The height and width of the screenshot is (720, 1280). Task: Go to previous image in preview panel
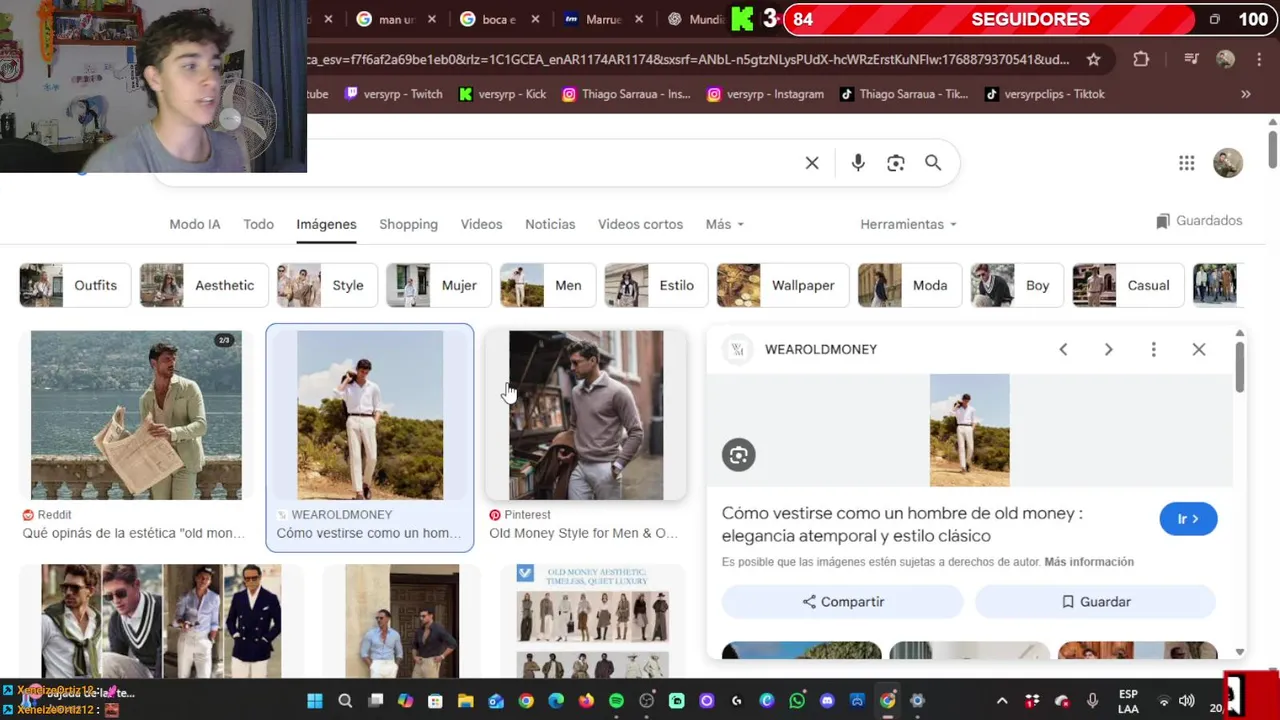click(x=1063, y=349)
